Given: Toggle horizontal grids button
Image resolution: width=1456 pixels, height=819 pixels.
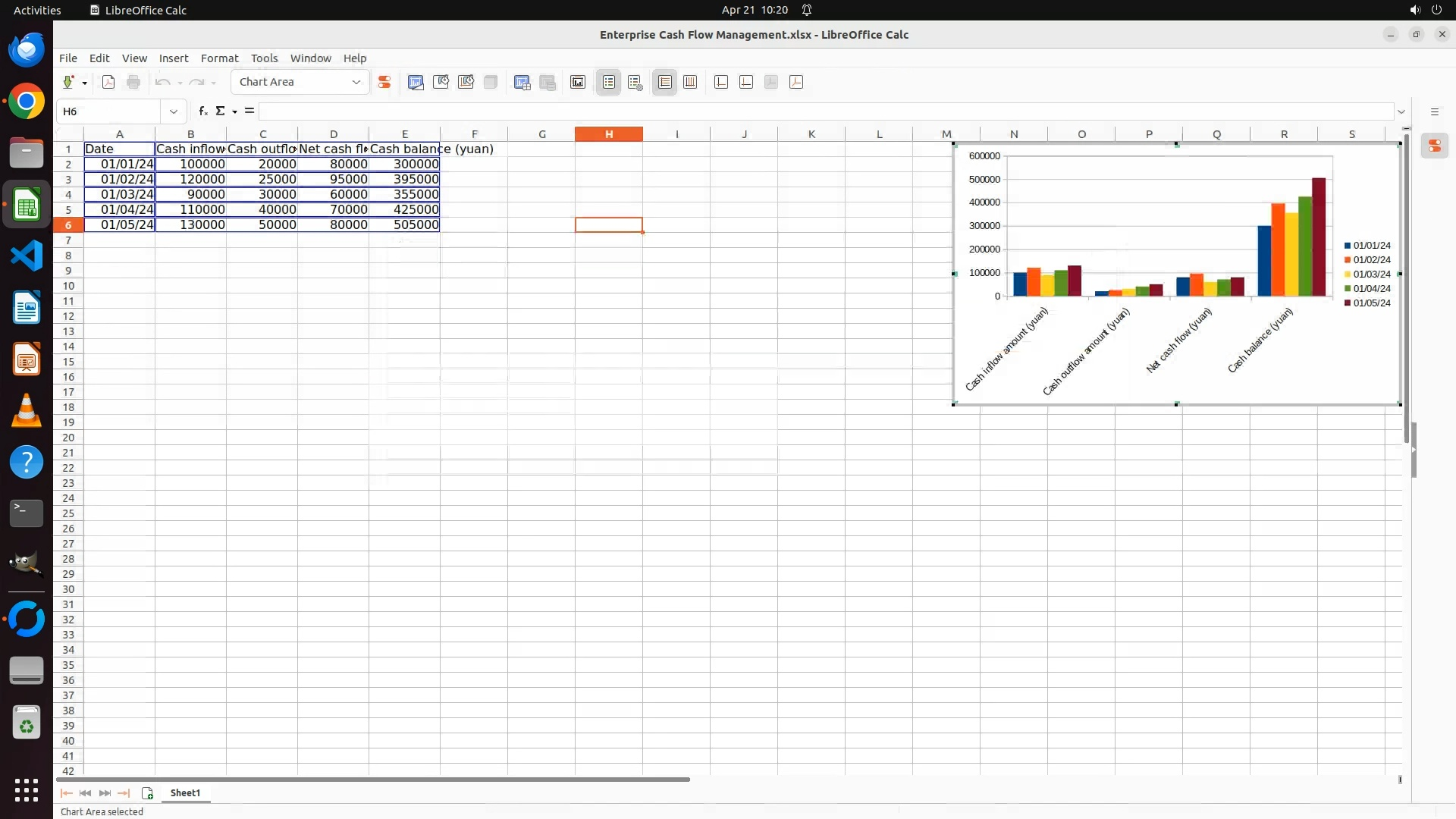Looking at the screenshot, I should pos(665,82).
